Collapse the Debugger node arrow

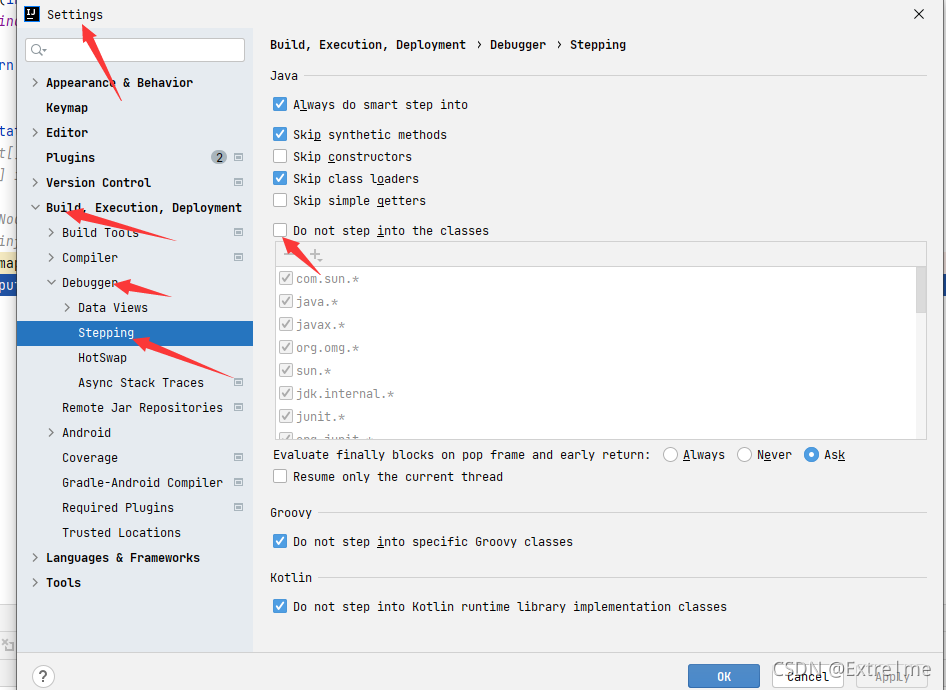(x=51, y=282)
